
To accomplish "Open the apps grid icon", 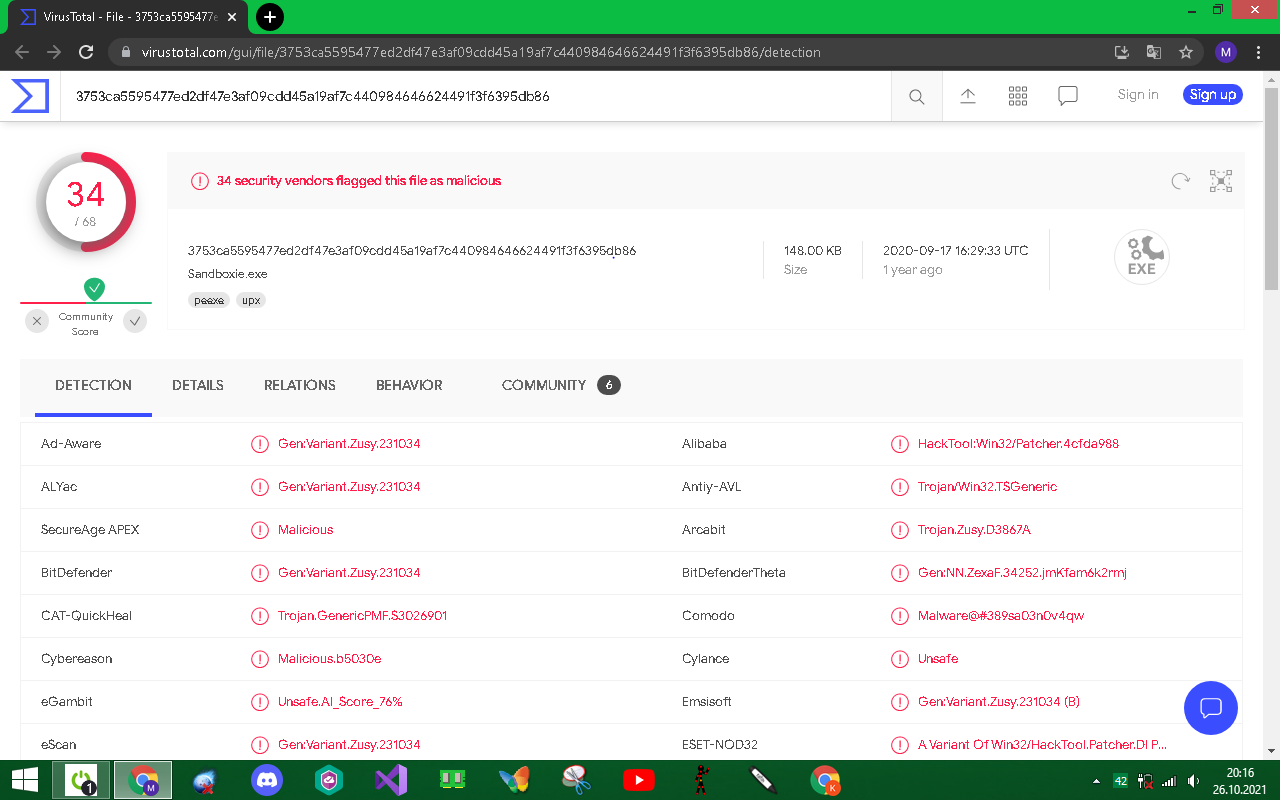I will coord(1018,96).
